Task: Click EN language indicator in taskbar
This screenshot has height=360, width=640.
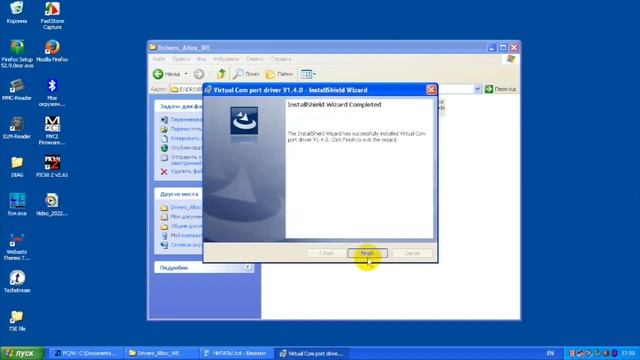Action: pyautogui.click(x=551, y=353)
